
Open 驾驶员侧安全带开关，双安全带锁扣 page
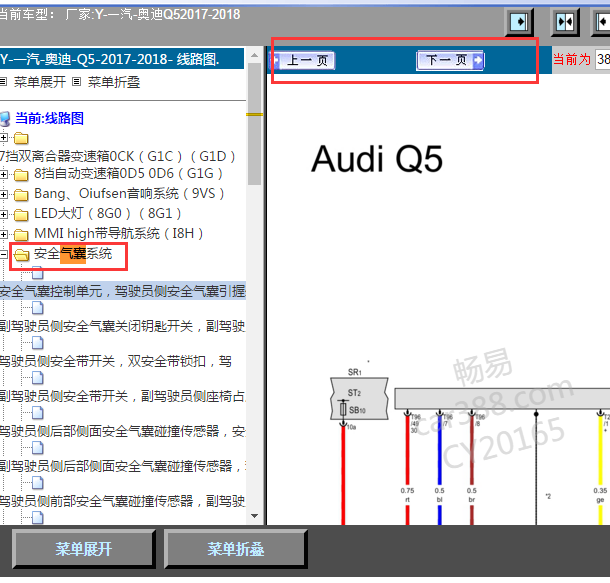(116, 361)
